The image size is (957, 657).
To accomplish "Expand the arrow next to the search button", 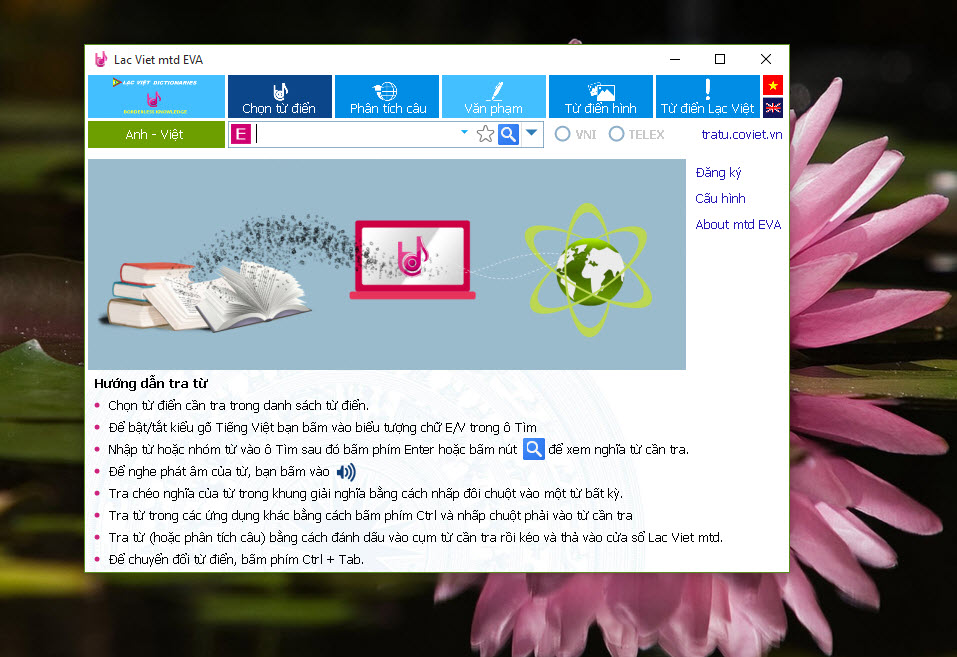I will pyautogui.click(x=531, y=133).
